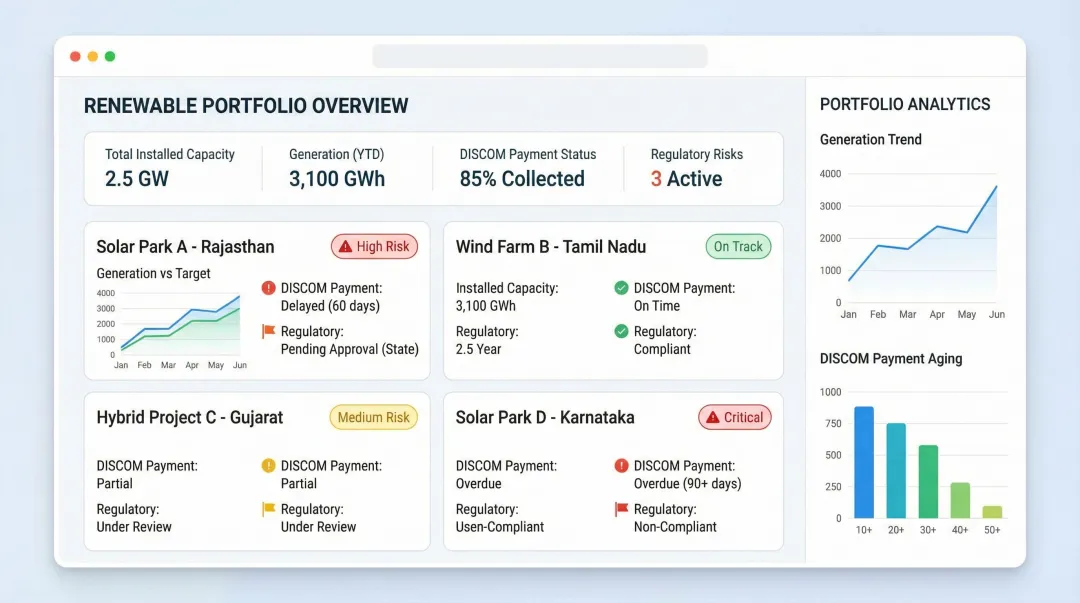Image resolution: width=1080 pixels, height=603 pixels.
Task: Select the Renewable Portfolio Overview header
Action: pyautogui.click(x=247, y=105)
